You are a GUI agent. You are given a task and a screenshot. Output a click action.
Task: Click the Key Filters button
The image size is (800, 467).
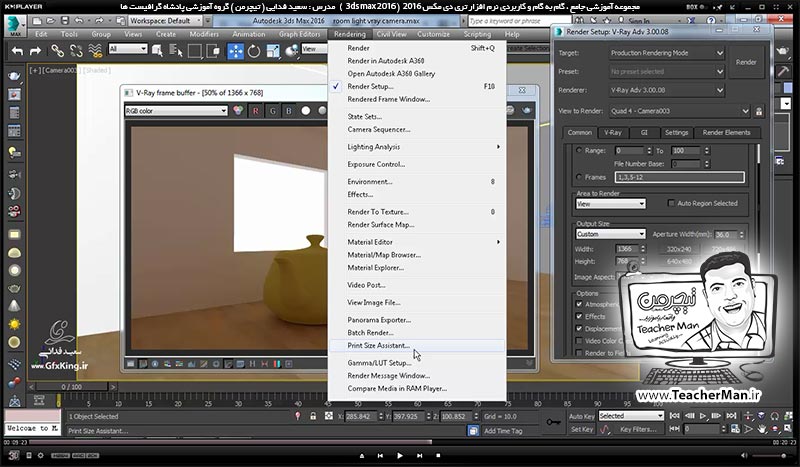point(638,429)
